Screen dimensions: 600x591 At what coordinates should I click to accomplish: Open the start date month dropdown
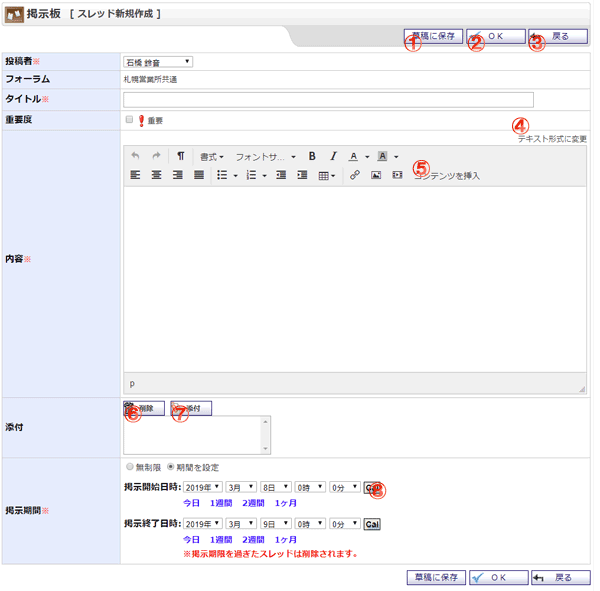click(x=240, y=487)
